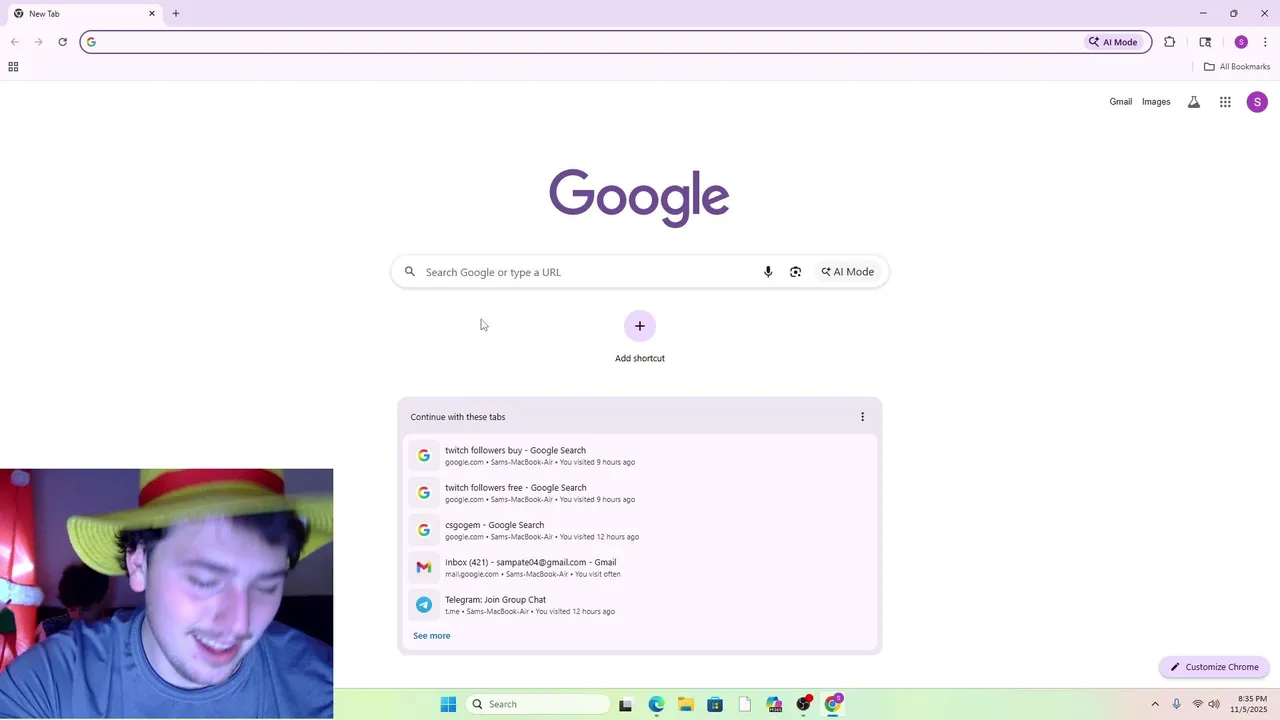Open the tab search icon beside extensions

1205,42
